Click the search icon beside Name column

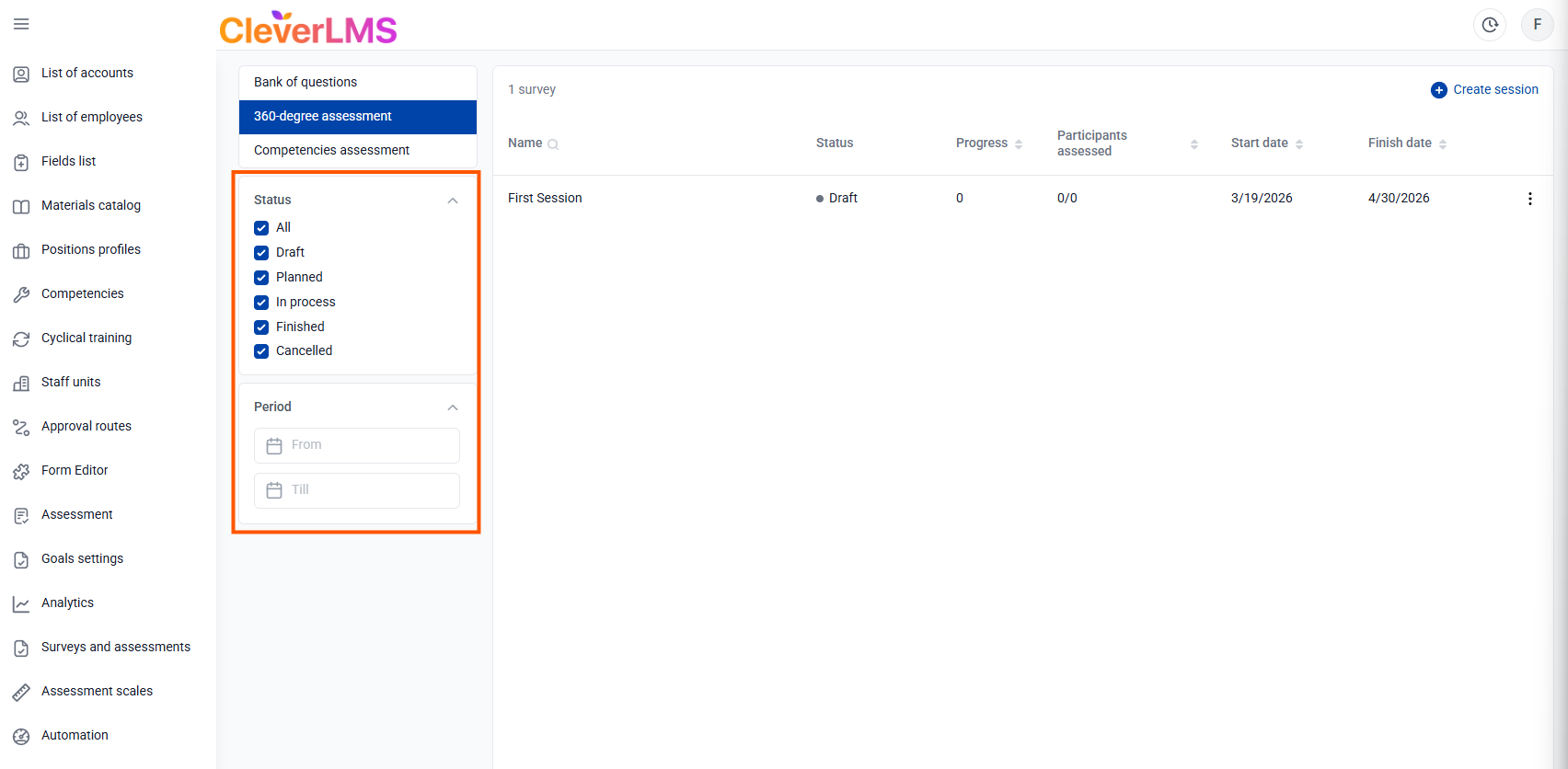pyautogui.click(x=553, y=144)
